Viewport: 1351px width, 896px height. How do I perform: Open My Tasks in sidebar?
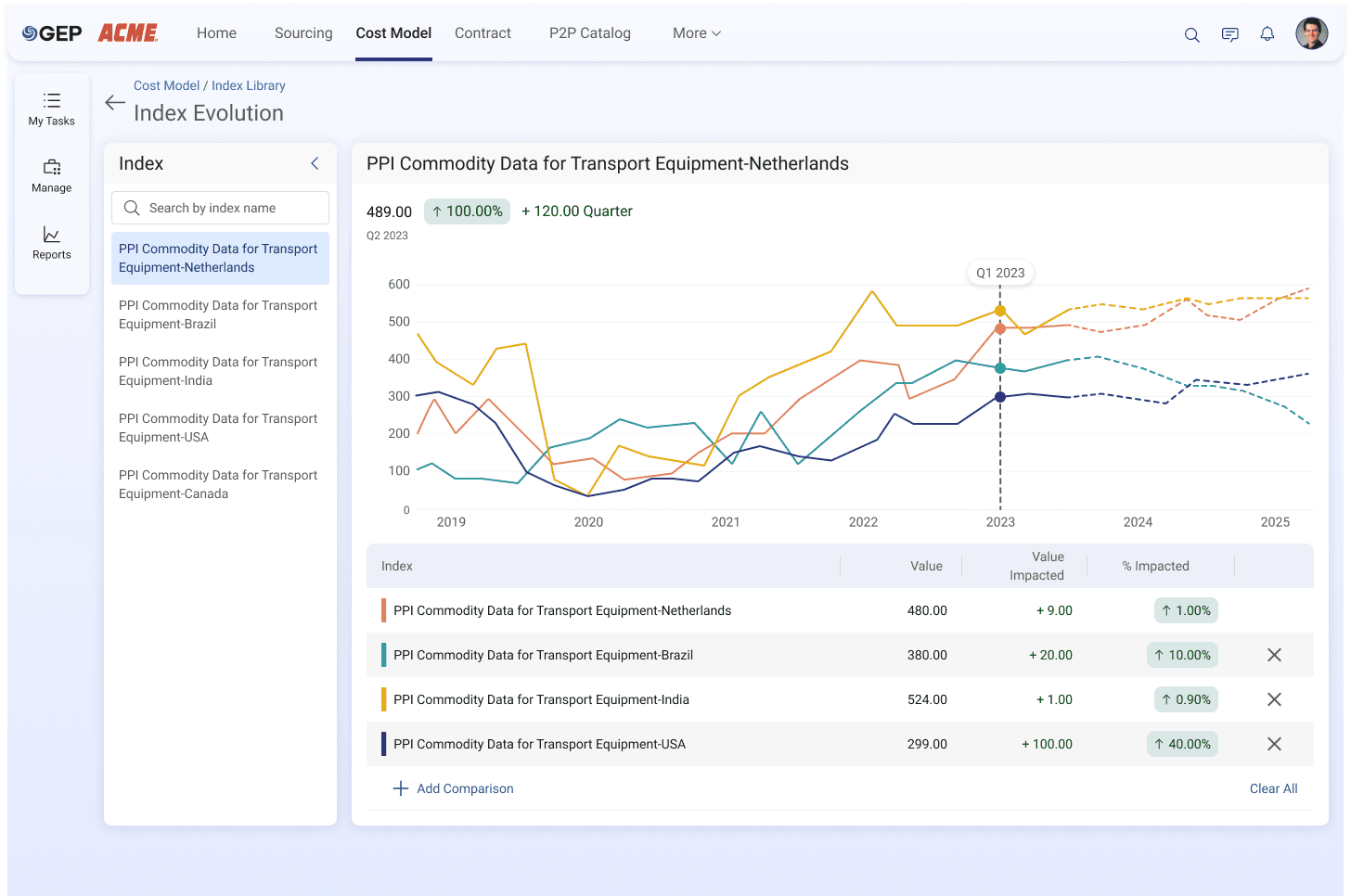52,109
